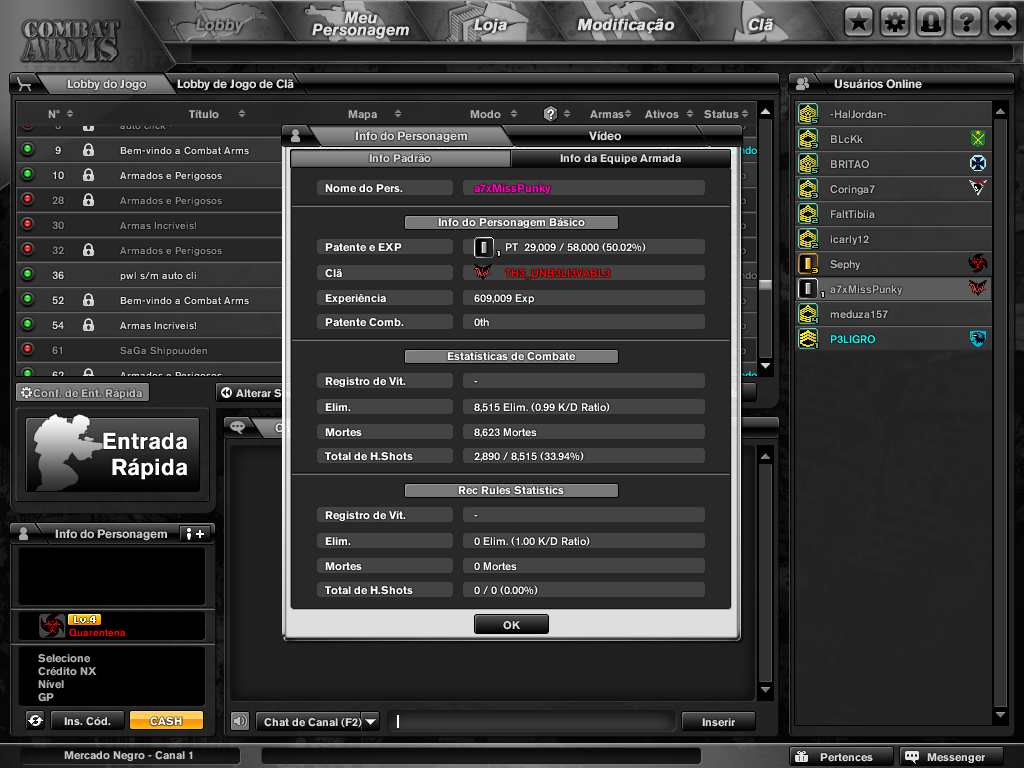Click online users scrollbar up arrow
The width and height of the screenshot is (1024, 768).
(1000, 112)
